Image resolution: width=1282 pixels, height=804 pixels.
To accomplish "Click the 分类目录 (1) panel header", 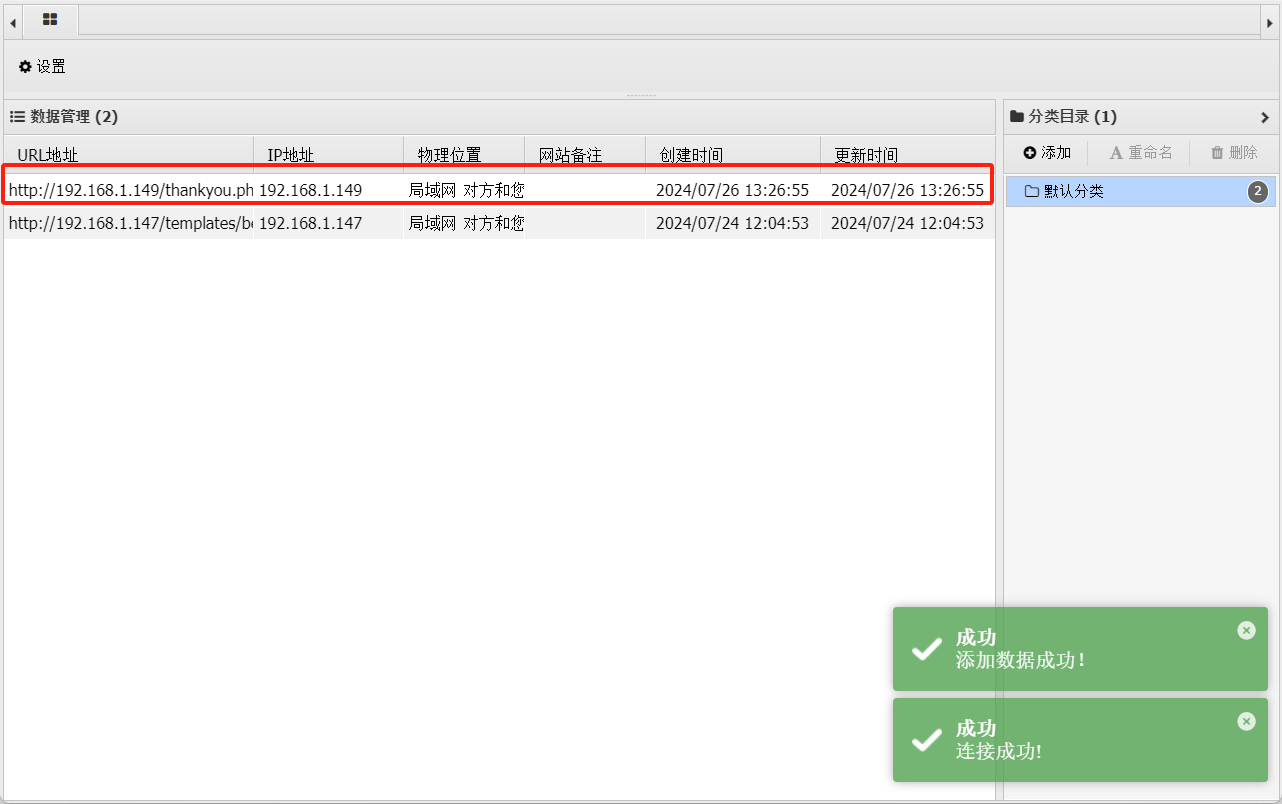I will 1141,117.
